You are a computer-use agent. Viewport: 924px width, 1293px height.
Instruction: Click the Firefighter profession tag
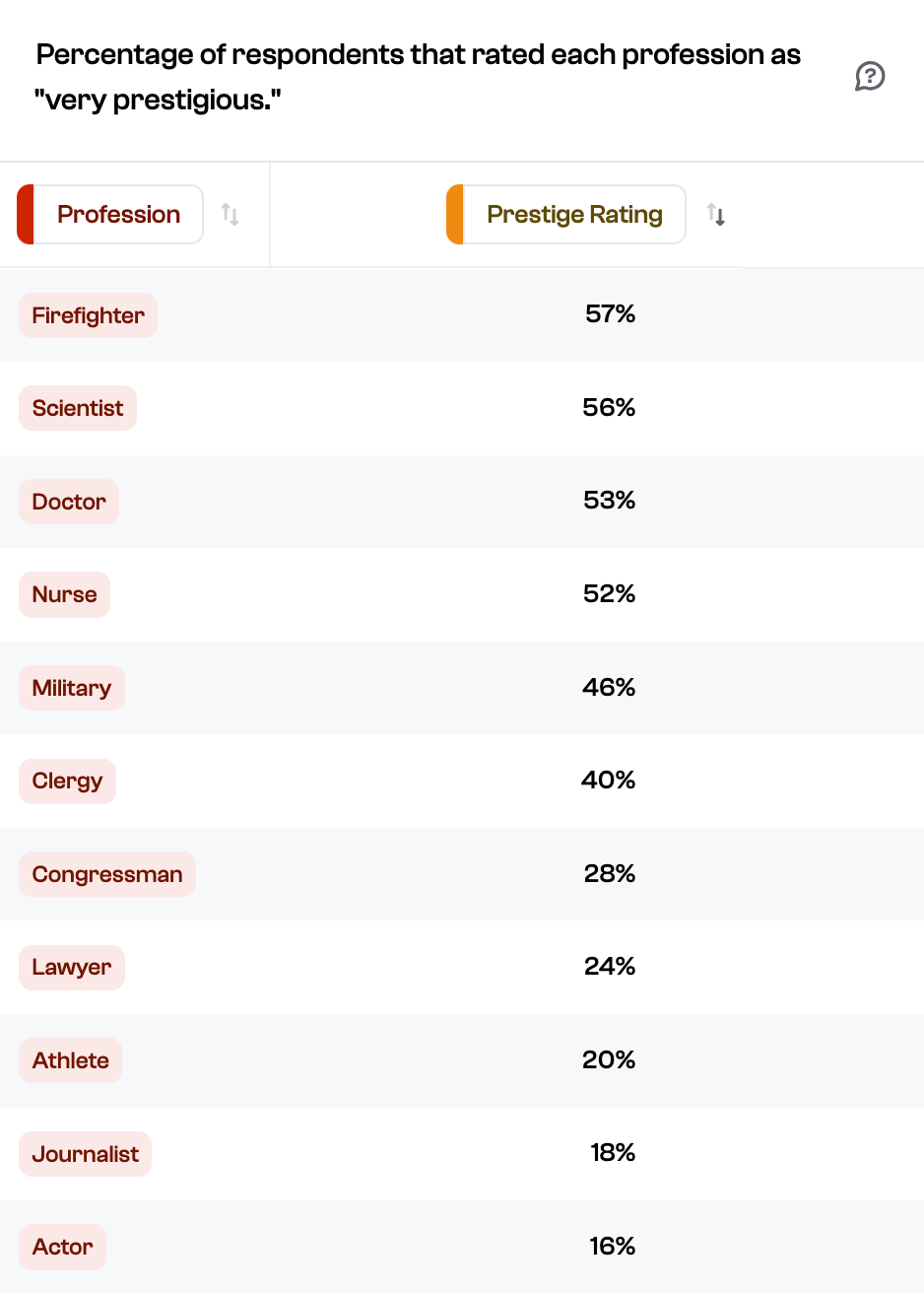(88, 314)
